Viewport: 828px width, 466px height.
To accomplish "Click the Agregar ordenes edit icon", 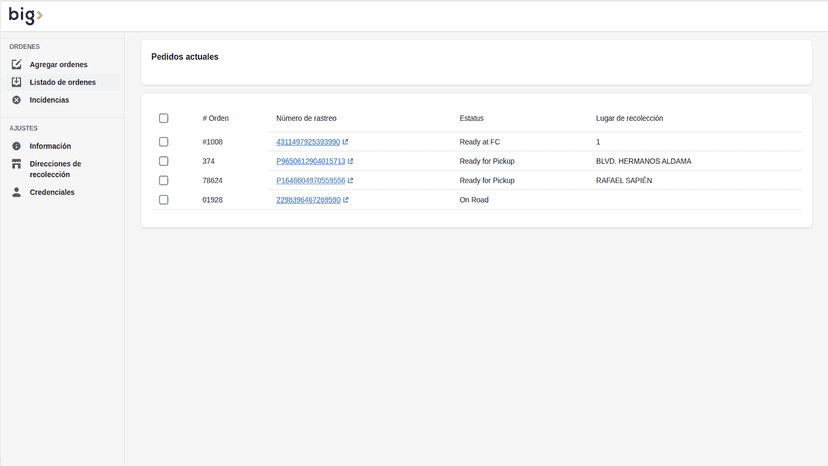I will [x=16, y=64].
